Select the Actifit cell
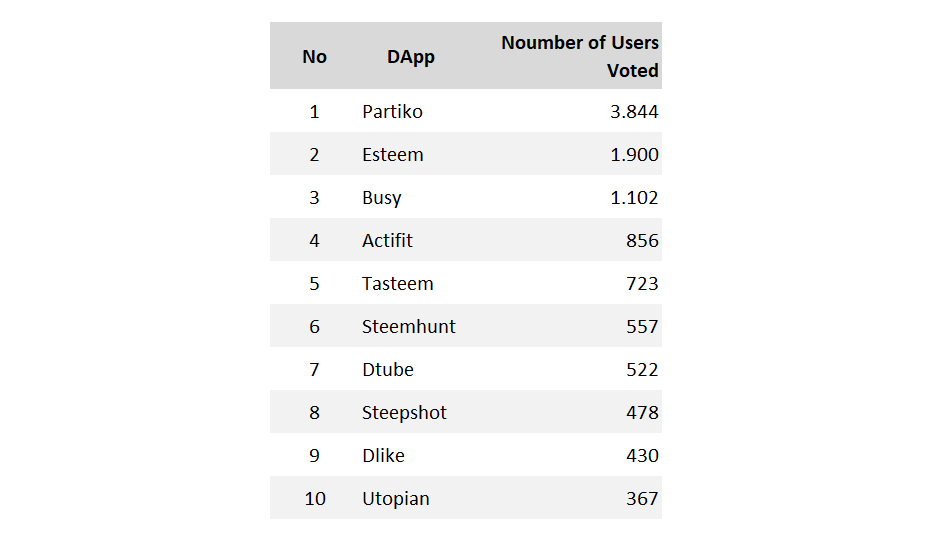Screen dimensions: 939x540 pos(387,241)
